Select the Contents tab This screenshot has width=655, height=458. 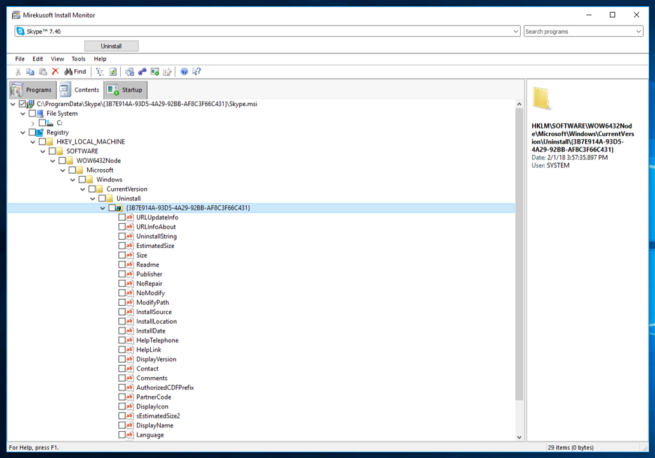(80, 89)
